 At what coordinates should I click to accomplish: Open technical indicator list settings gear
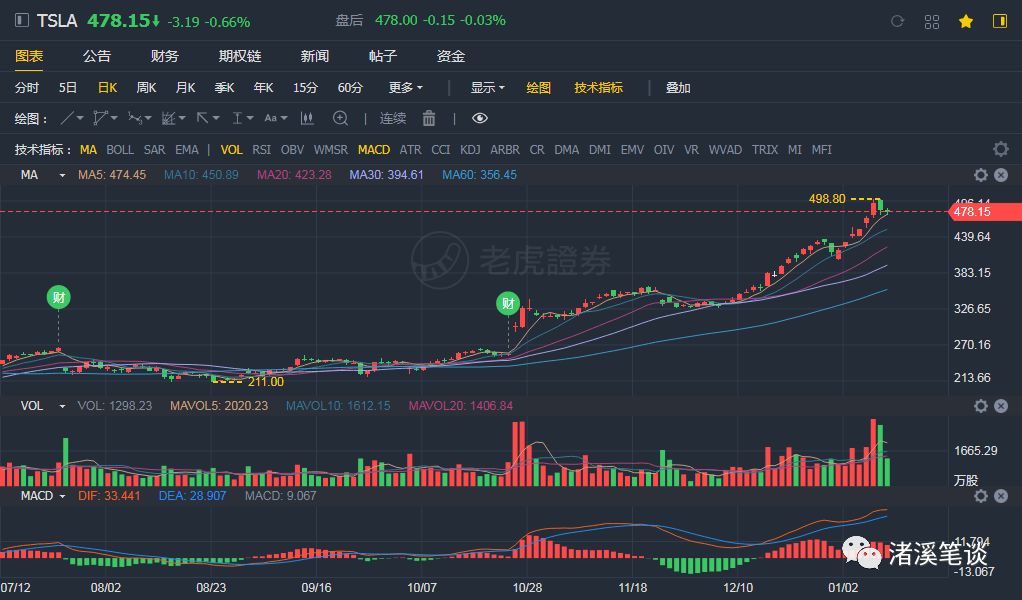[1001, 149]
